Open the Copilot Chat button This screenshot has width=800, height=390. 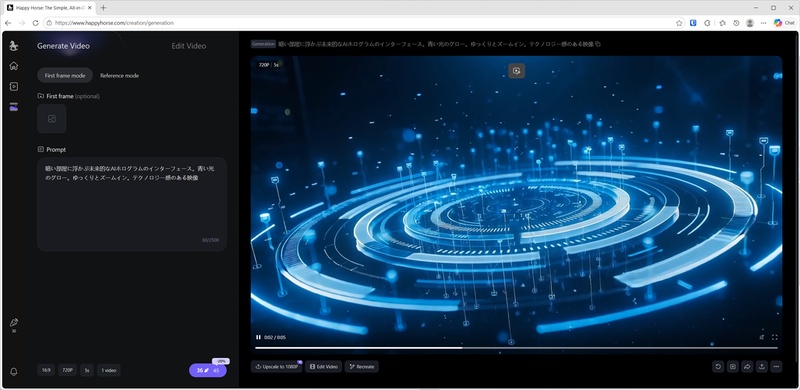tap(784, 23)
